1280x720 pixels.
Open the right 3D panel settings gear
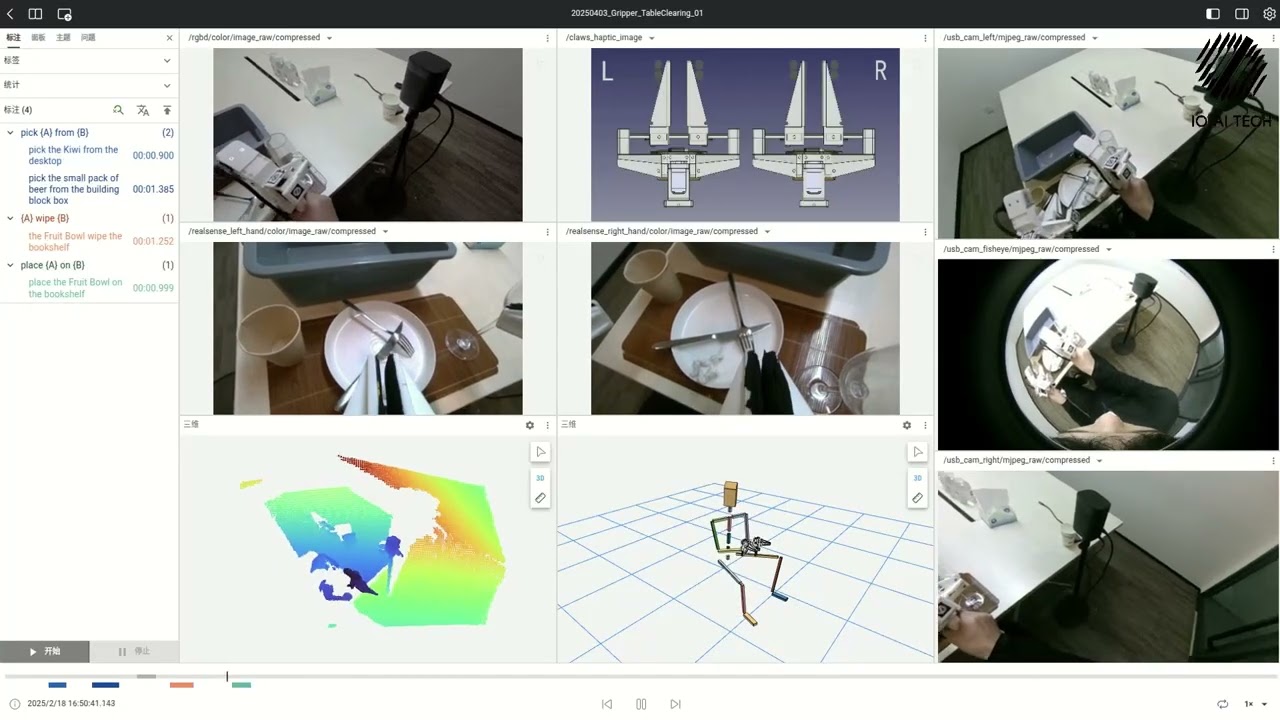(x=907, y=425)
